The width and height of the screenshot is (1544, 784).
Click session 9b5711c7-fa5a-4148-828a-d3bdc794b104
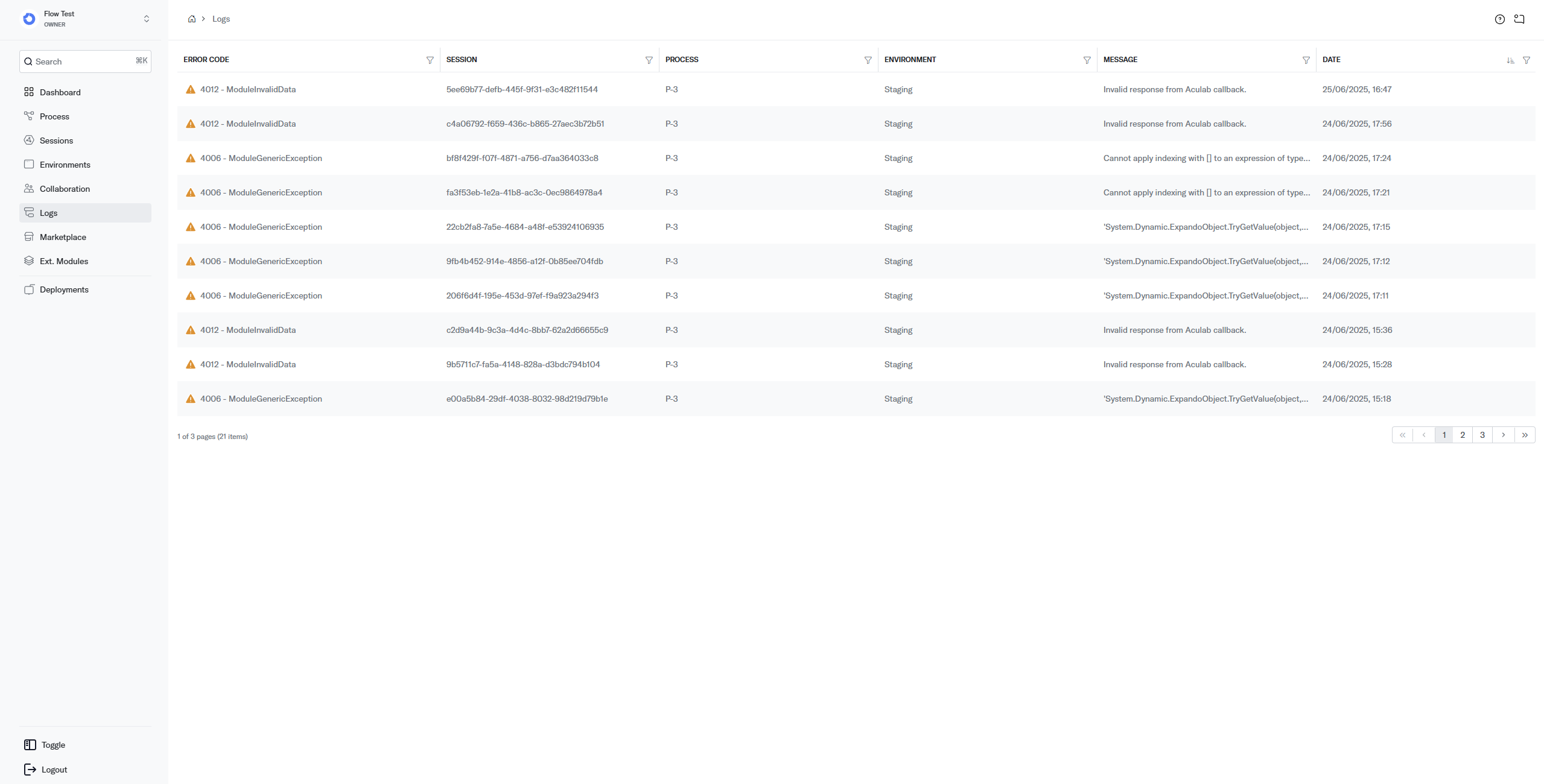click(523, 364)
